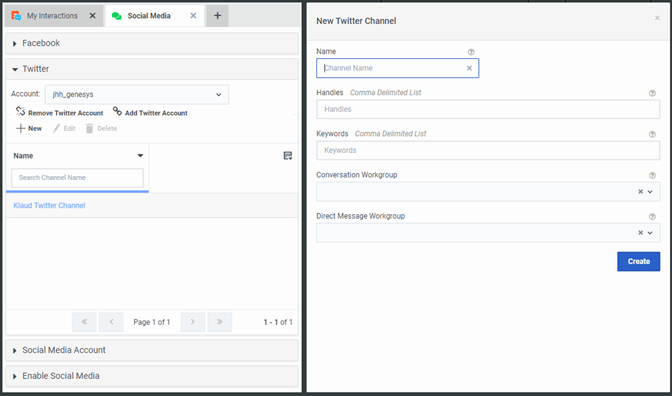Image resolution: width=672 pixels, height=396 pixels.
Task: Click the help icon next to Name field
Action: [471, 52]
